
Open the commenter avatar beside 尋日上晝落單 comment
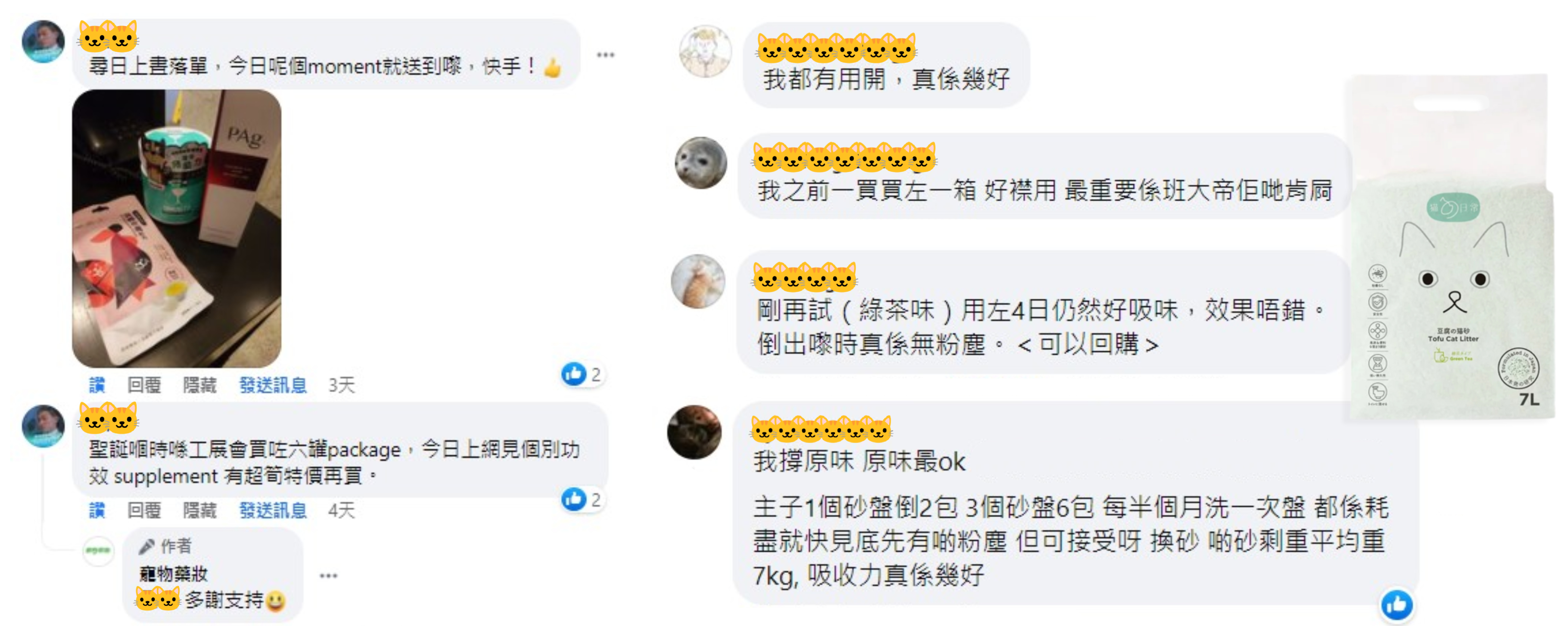click(43, 41)
